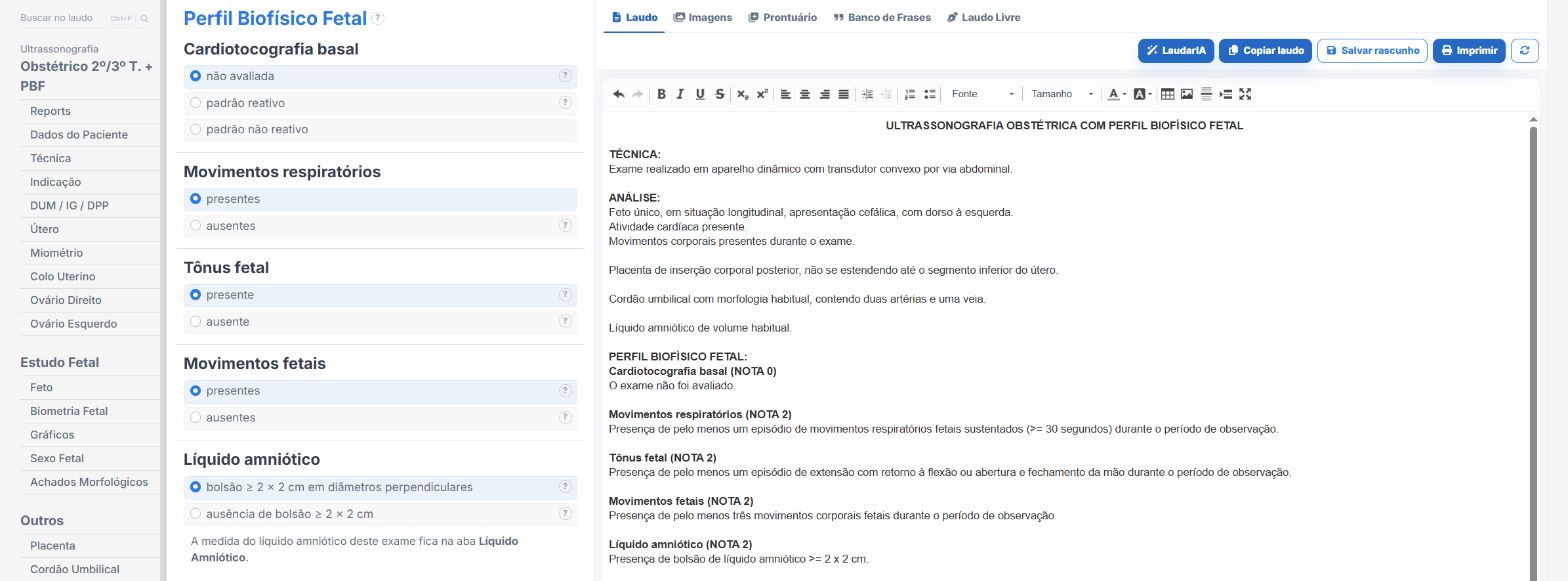The height and width of the screenshot is (581, 1568).
Task: Click the indent block icon
Action: click(x=1226, y=94)
